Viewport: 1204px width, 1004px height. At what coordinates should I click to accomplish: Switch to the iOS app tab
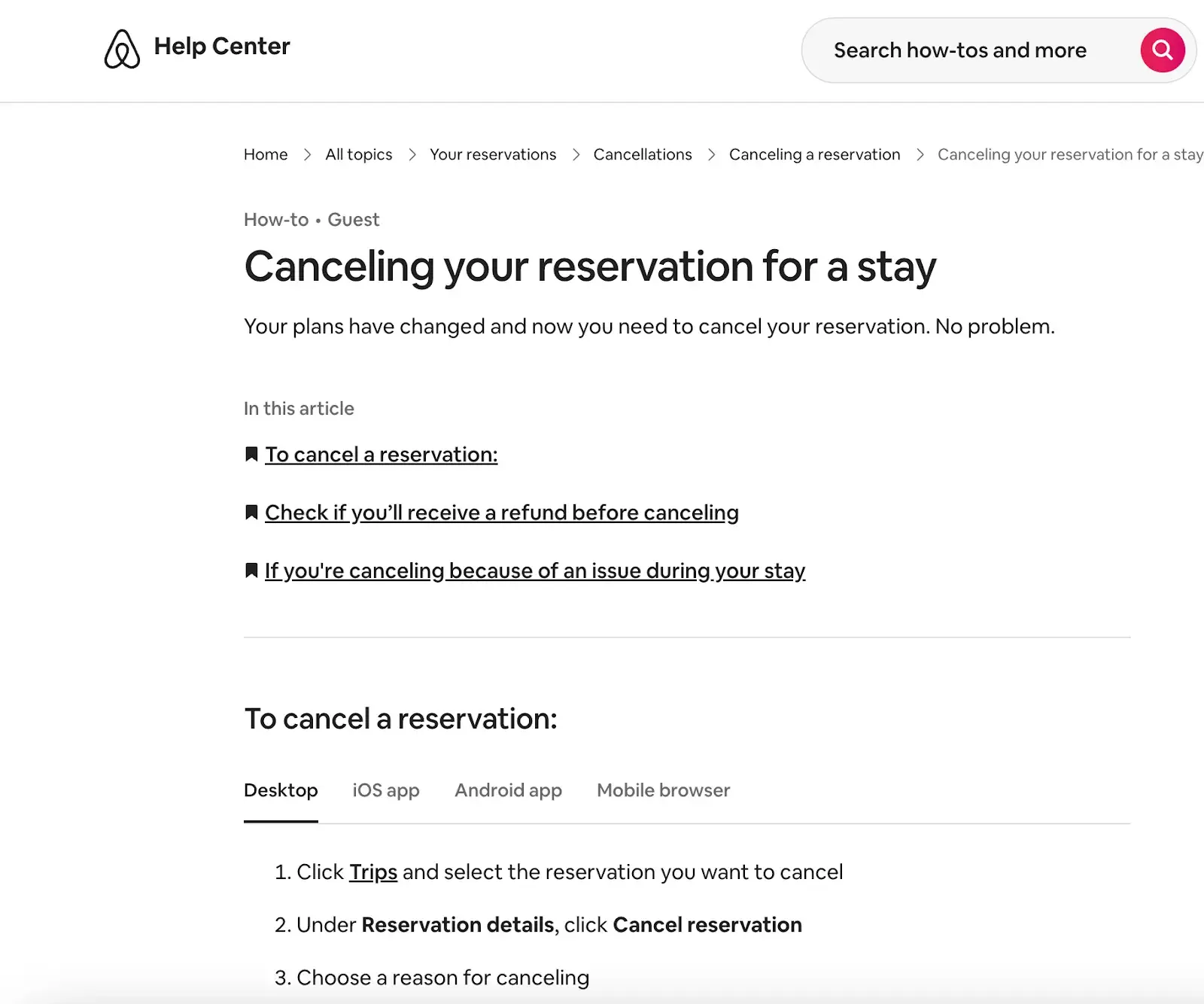386,790
